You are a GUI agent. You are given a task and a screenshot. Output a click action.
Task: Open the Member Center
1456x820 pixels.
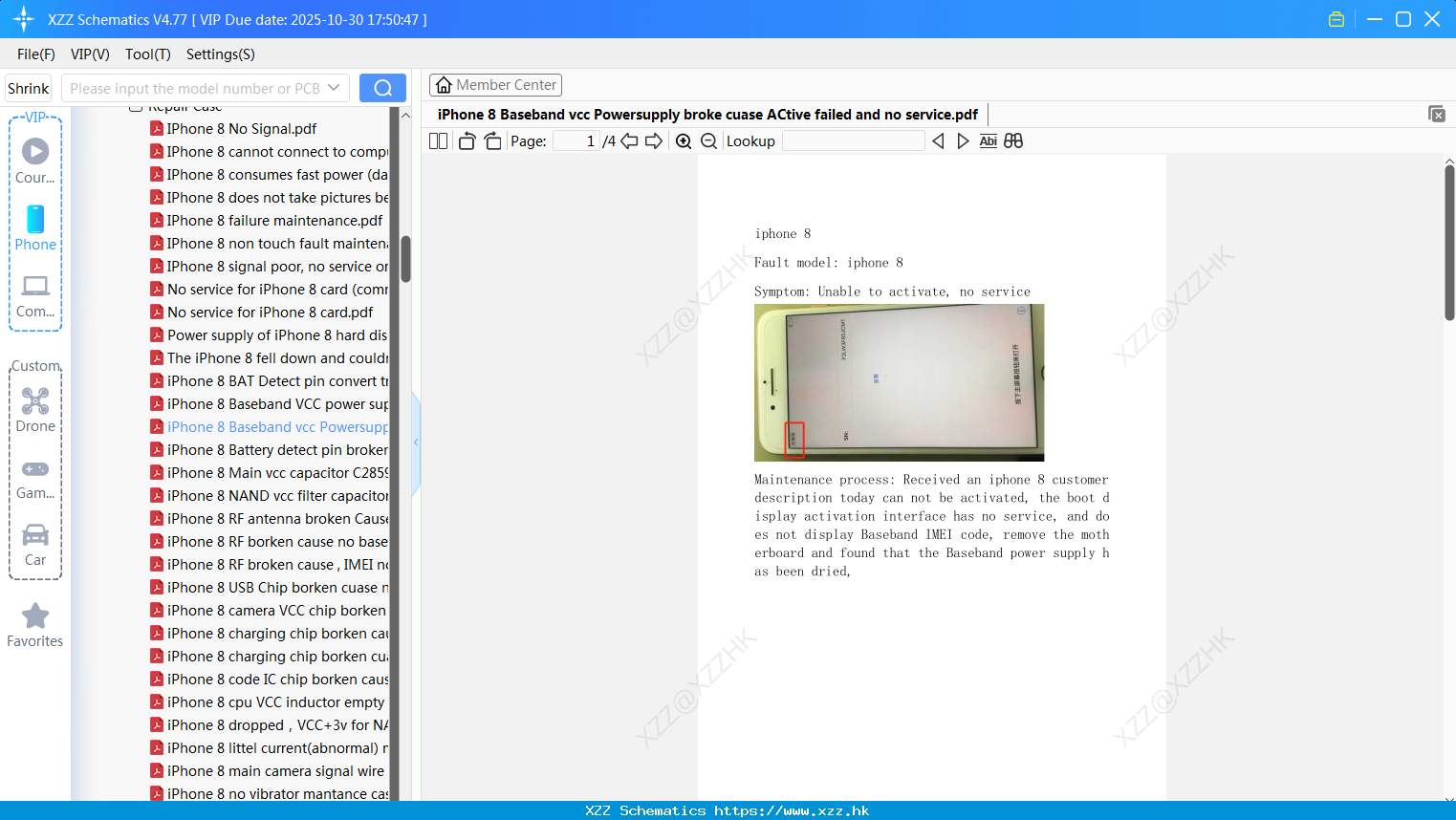click(x=495, y=85)
